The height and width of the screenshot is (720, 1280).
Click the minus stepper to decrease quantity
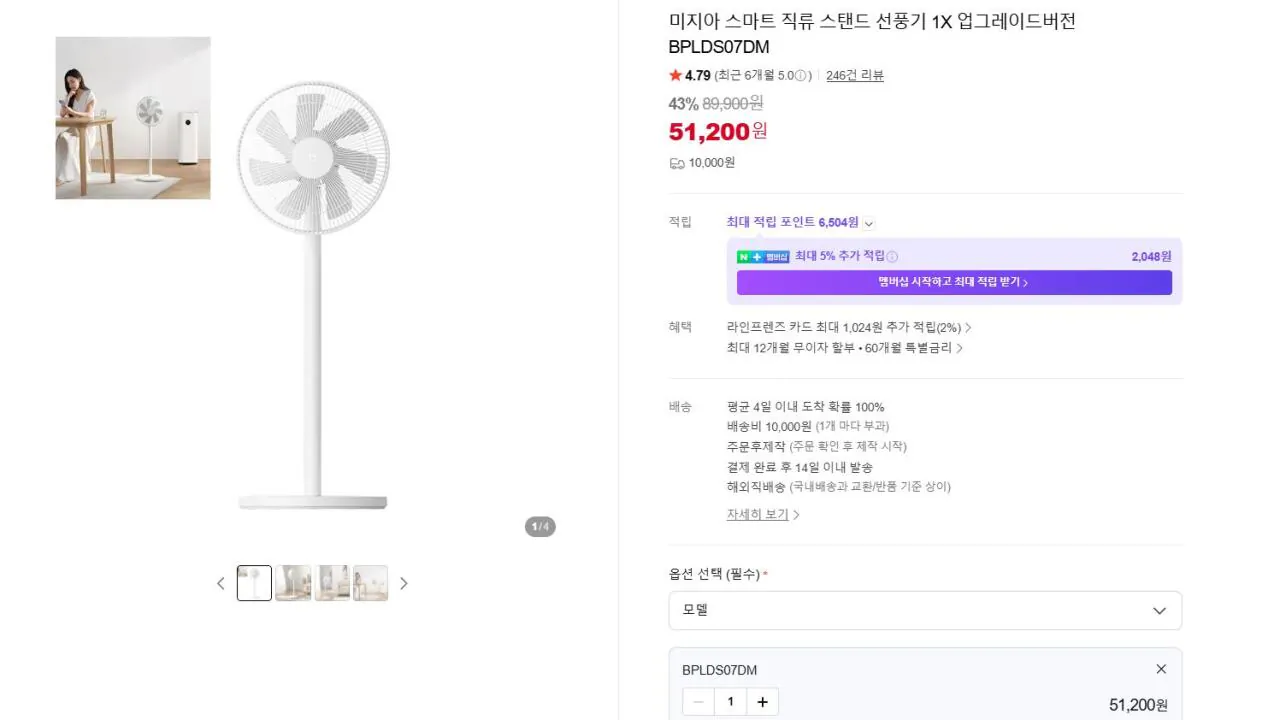[698, 701]
